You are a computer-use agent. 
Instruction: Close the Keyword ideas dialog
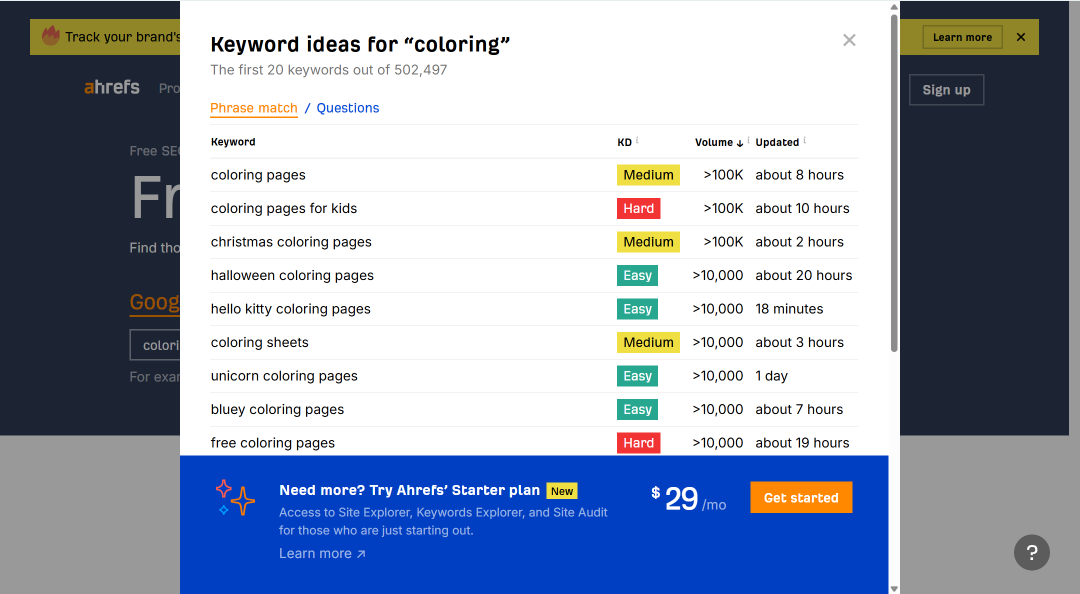coord(849,40)
